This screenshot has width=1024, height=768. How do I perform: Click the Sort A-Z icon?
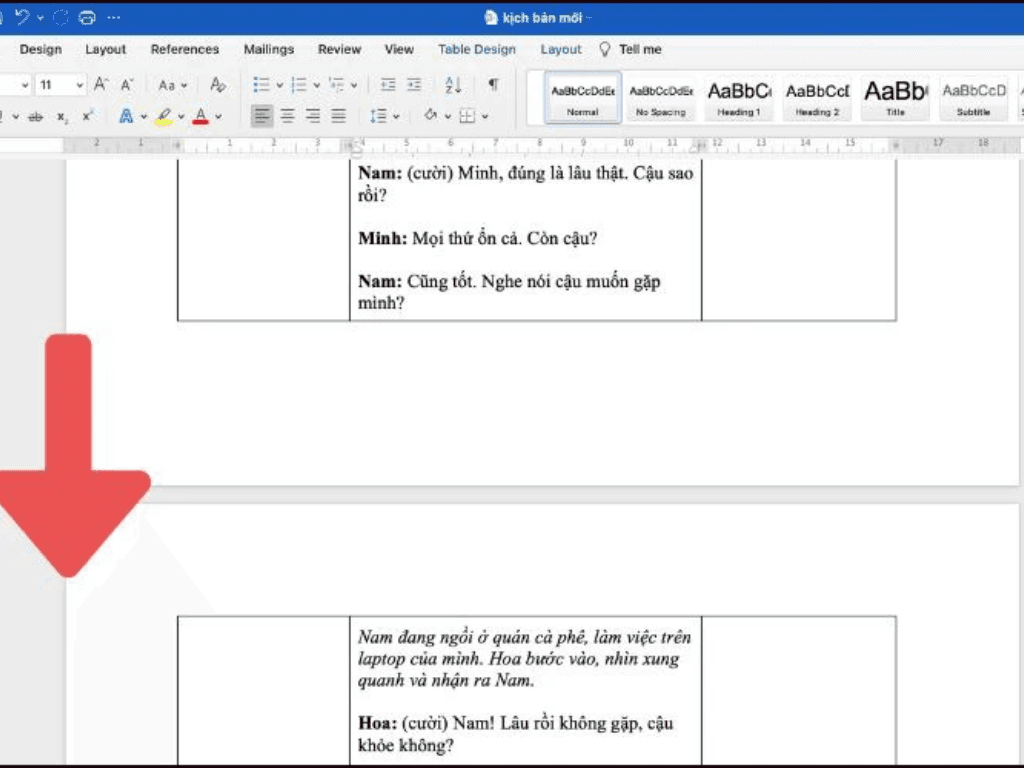tap(453, 85)
